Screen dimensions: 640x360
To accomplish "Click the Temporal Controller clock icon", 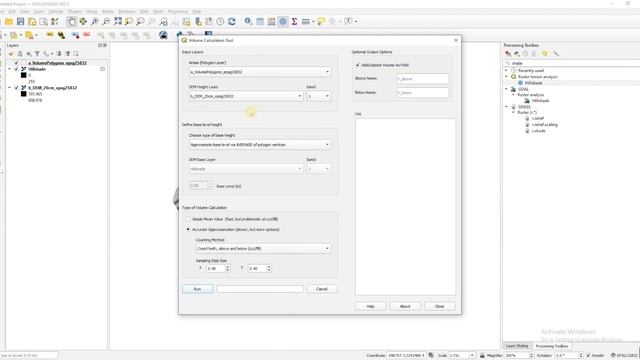I will tap(220, 22).
